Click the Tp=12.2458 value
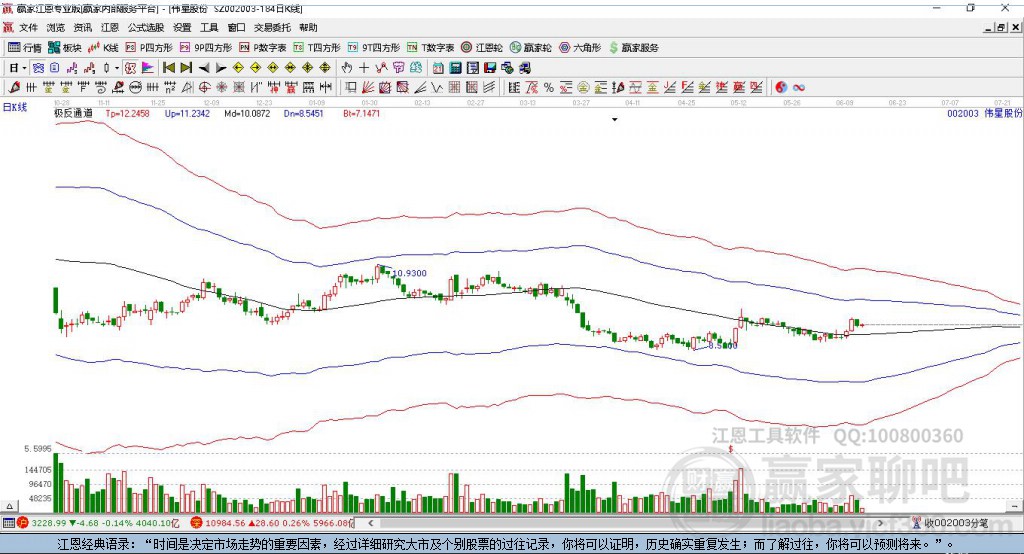 coord(127,113)
